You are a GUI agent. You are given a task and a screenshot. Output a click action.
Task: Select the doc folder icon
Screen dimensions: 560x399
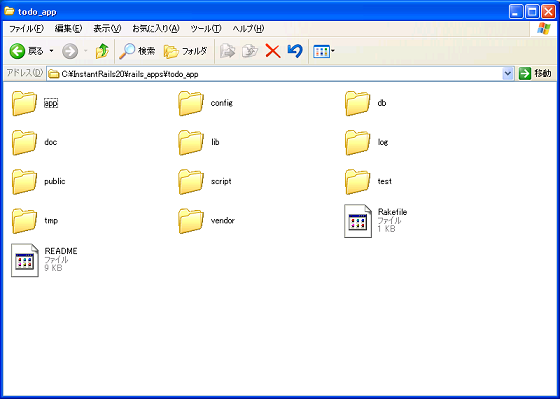[x=24, y=143]
